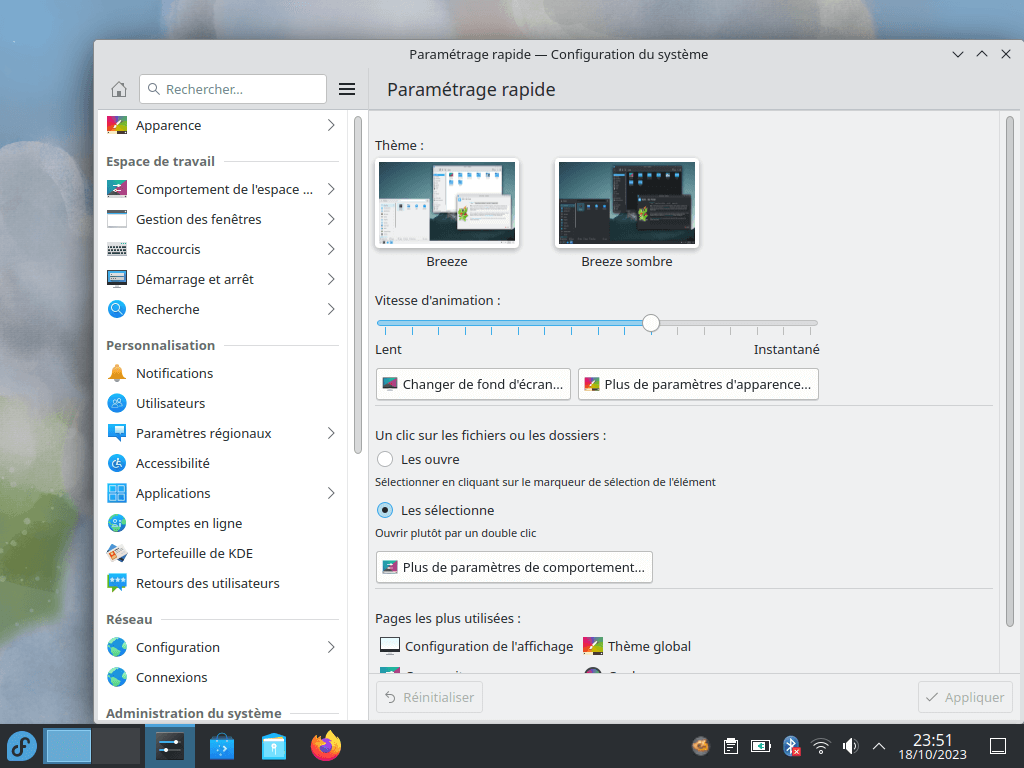The height and width of the screenshot is (768, 1024).
Task: Click the Portefeuille de KDE wallet icon
Action: click(x=117, y=554)
